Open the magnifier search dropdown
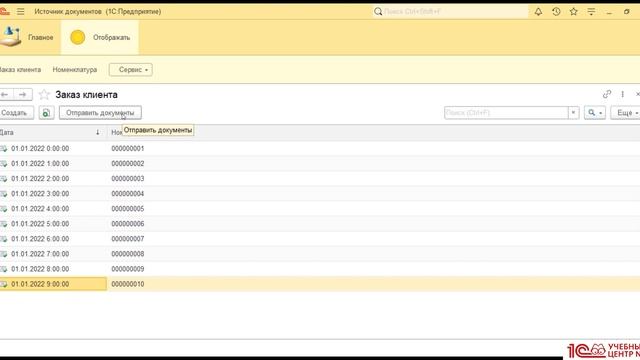This screenshot has height=360, width=640. [595, 113]
